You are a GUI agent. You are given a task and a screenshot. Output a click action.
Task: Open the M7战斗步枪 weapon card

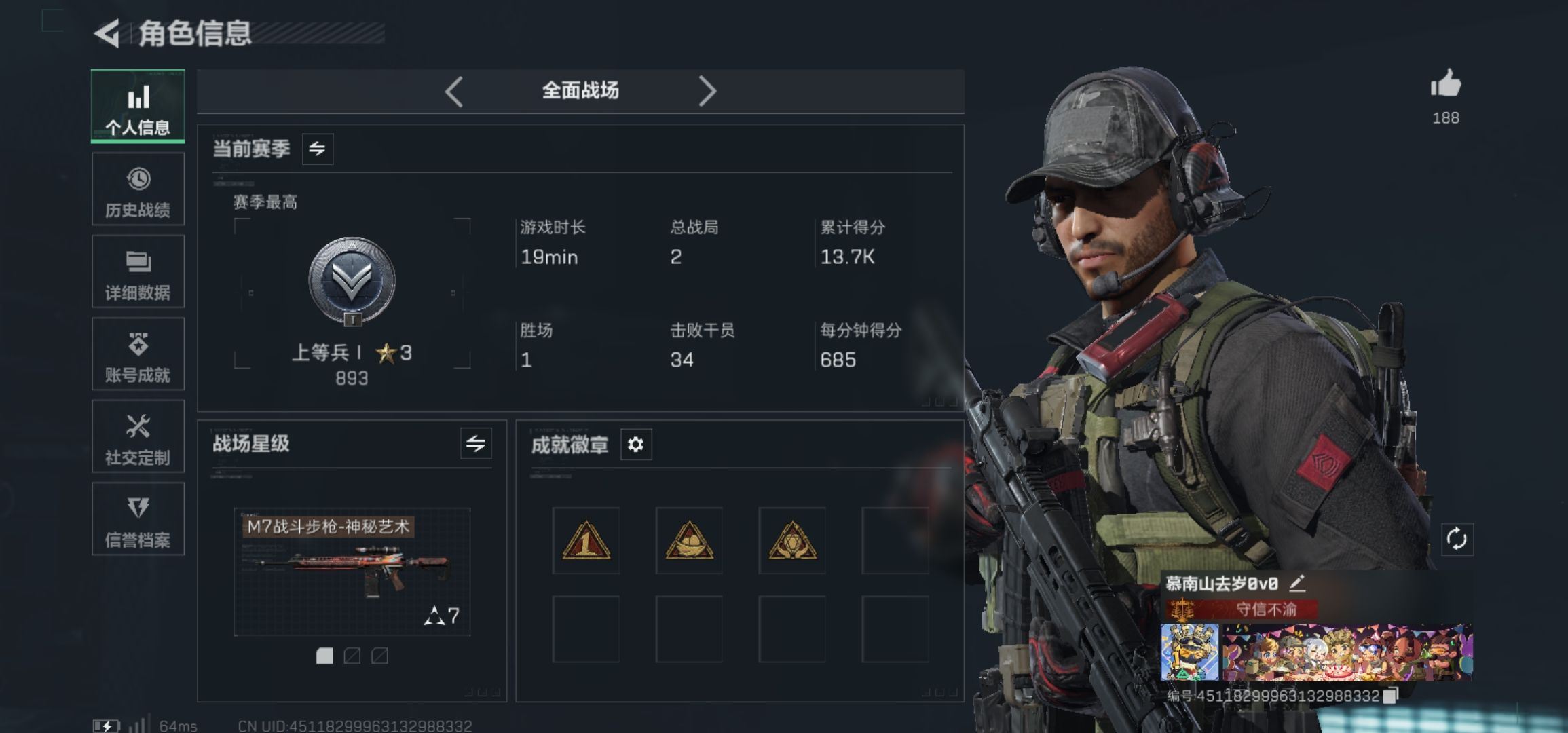pyautogui.click(x=352, y=571)
